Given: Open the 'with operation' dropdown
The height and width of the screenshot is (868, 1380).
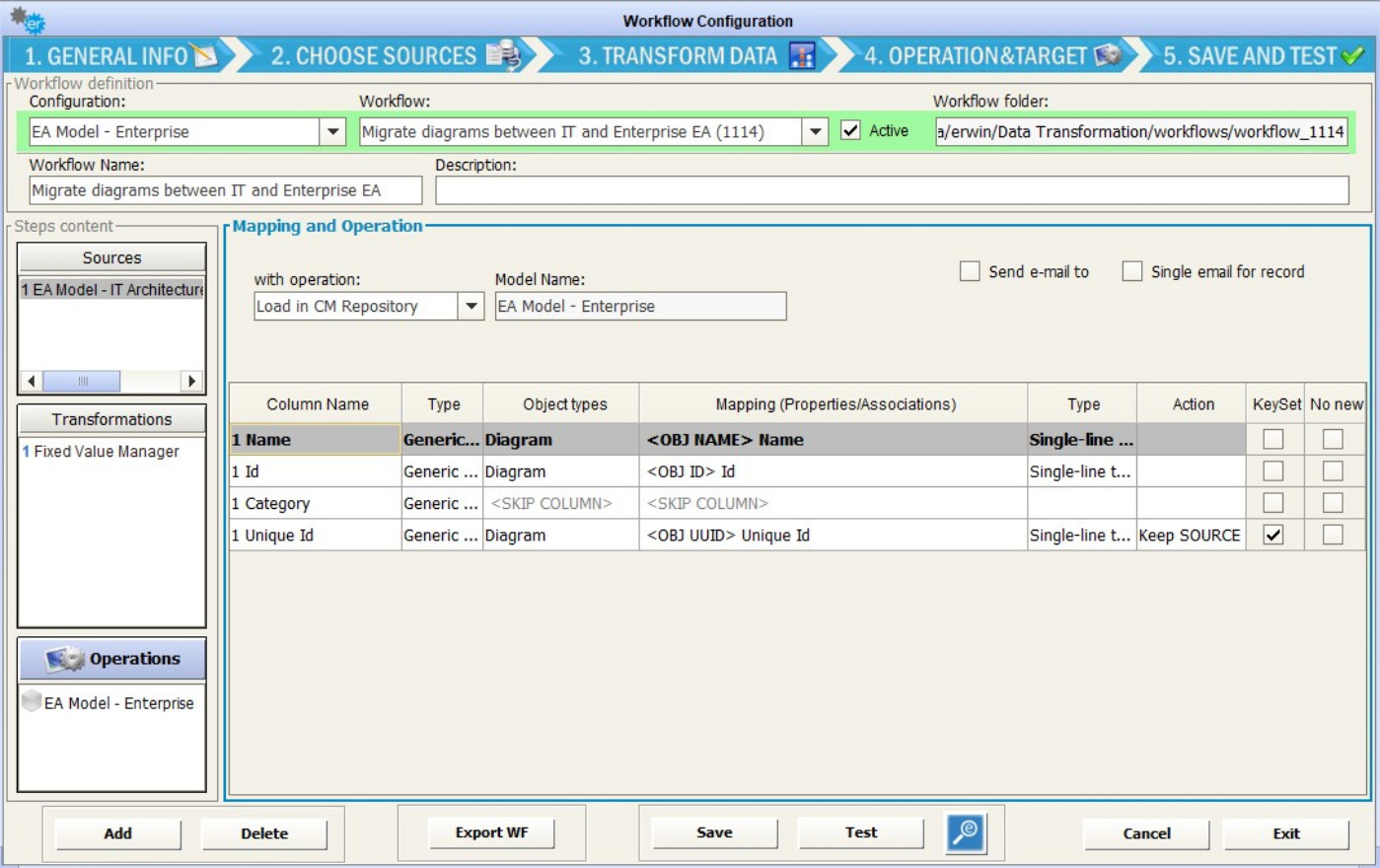Looking at the screenshot, I should pos(472,306).
